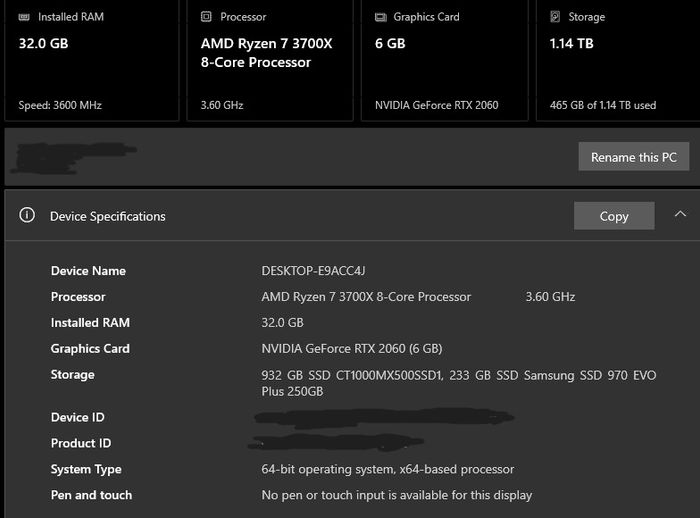Click the Installed RAM label in specifications
Image resolution: width=700 pixels, height=518 pixels.
[x=90, y=323]
